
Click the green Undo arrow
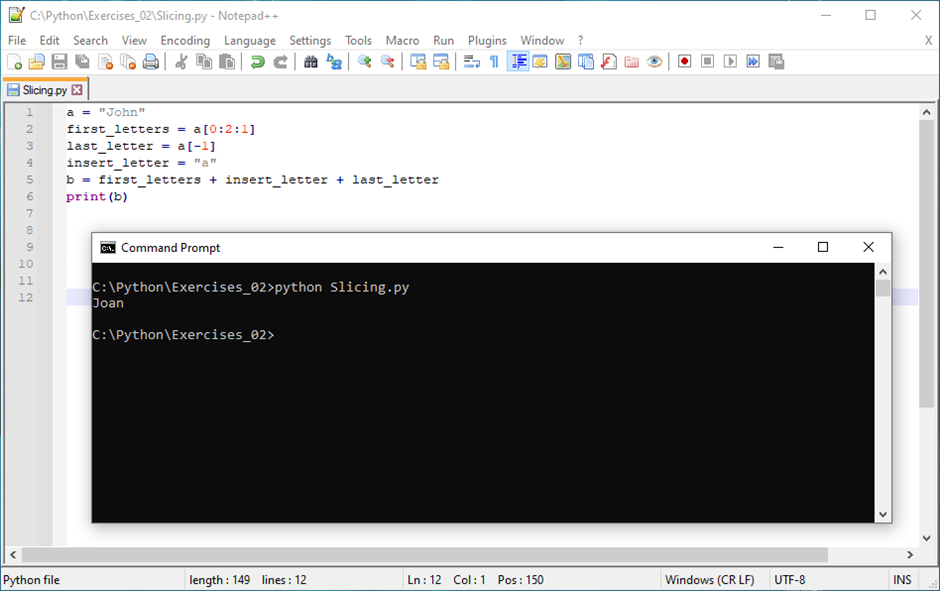257,62
